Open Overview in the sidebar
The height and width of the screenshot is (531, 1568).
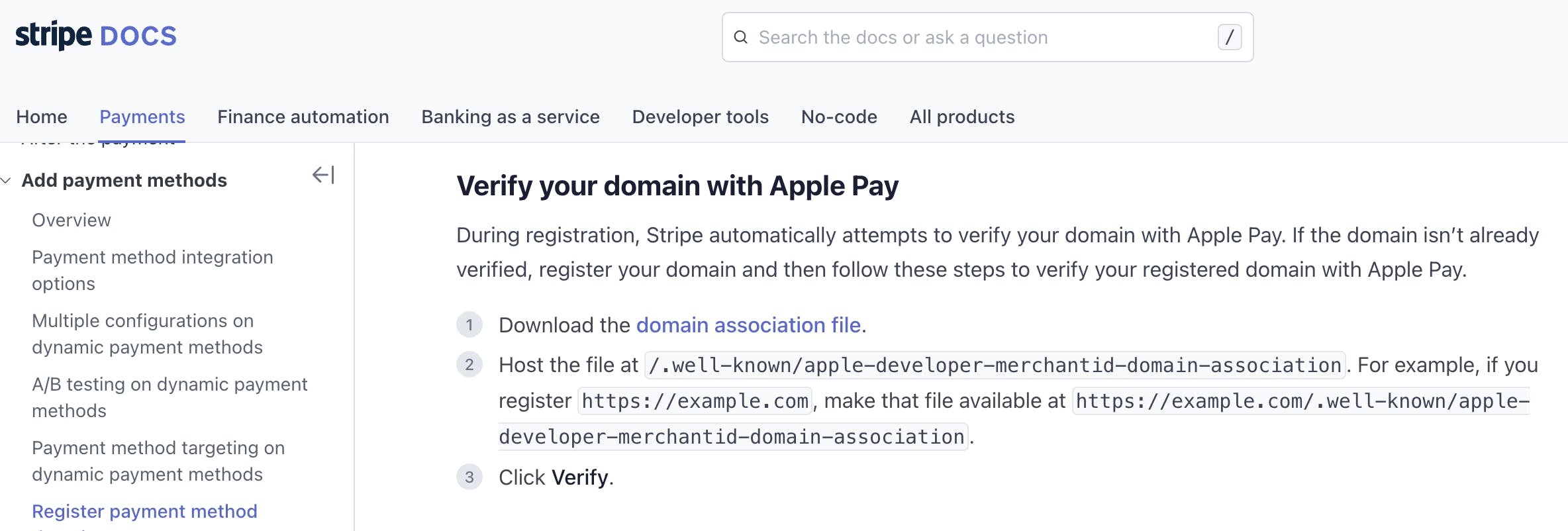tap(72, 220)
